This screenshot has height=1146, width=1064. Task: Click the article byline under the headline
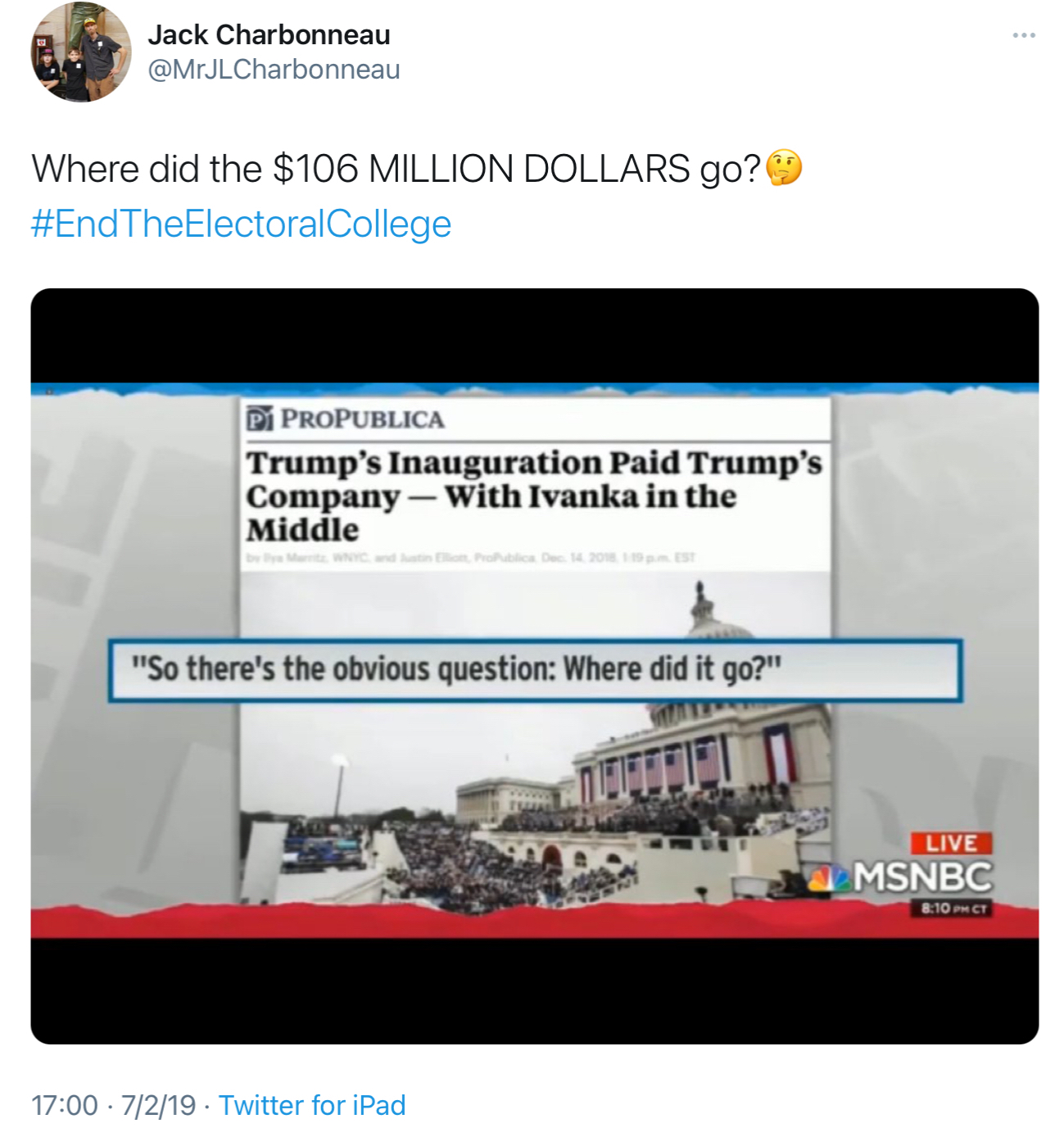pyautogui.click(x=470, y=558)
